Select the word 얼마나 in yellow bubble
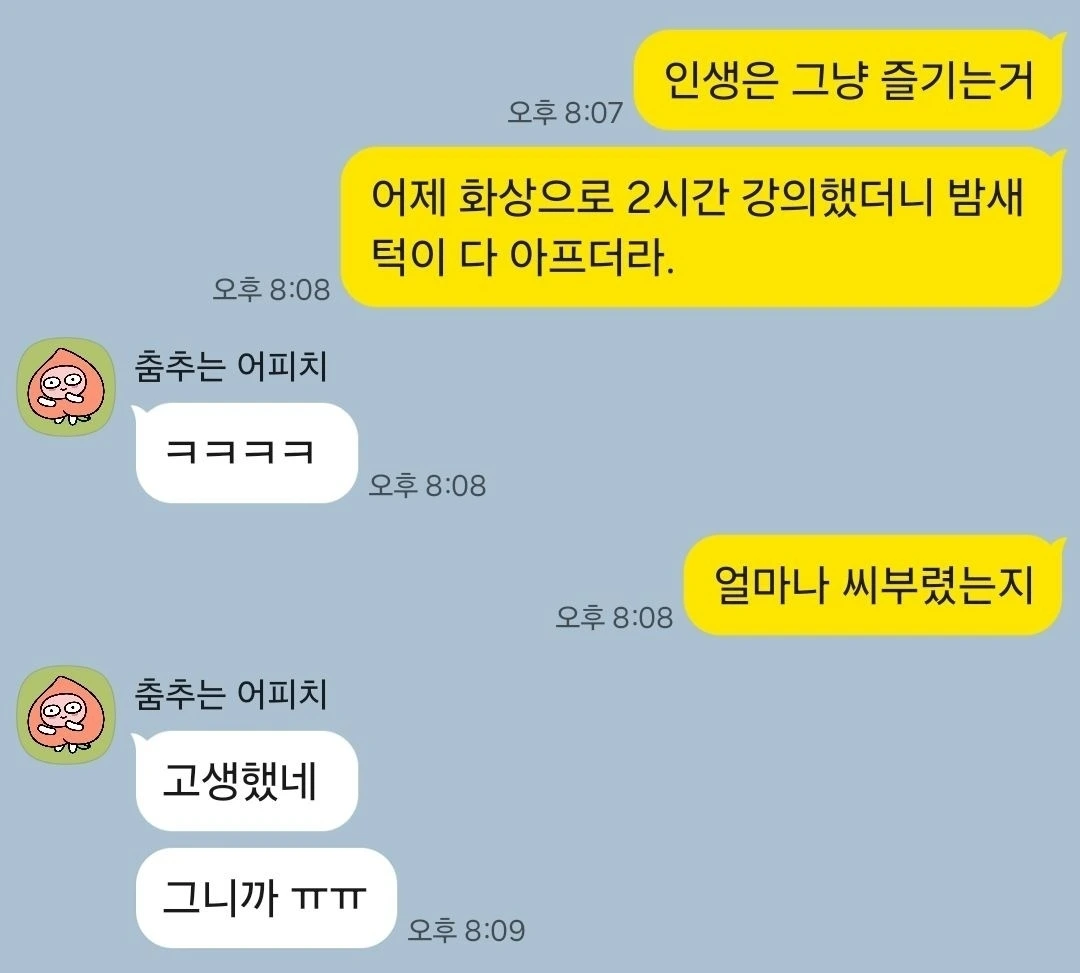This screenshot has width=1080, height=973. point(770,585)
